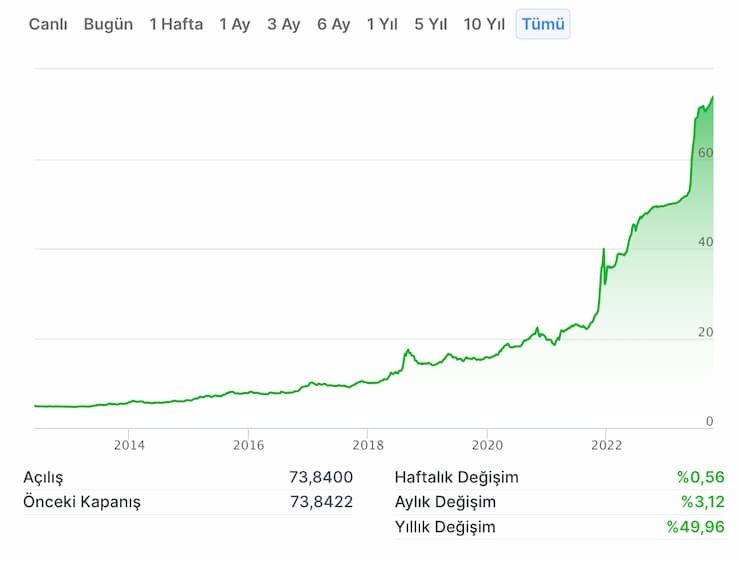The height and width of the screenshot is (561, 740).
Task: Open the 6 Ay chart view
Action: coord(334,24)
